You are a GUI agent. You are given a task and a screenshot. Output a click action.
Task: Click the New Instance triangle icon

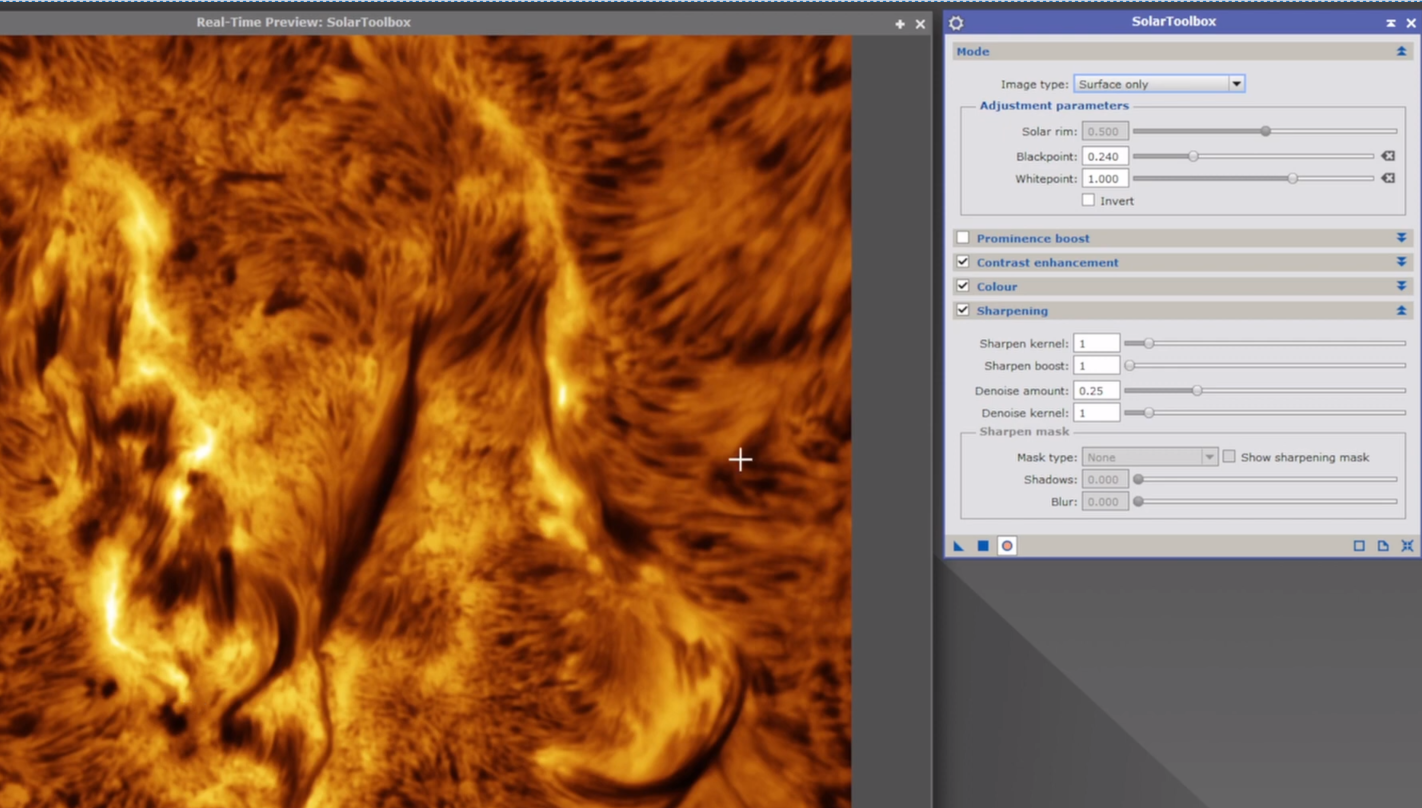[958, 546]
